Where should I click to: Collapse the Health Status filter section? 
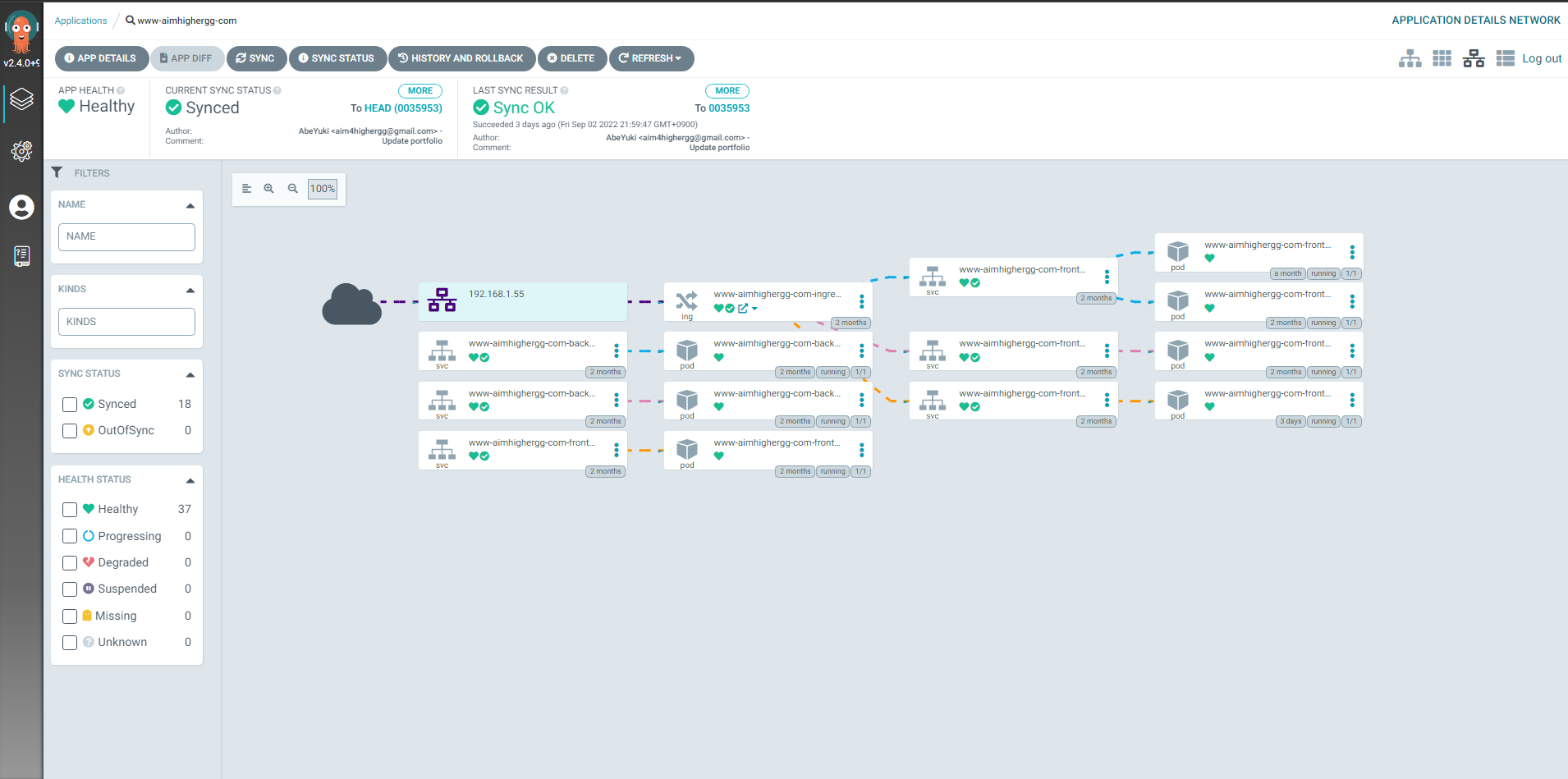(x=190, y=480)
